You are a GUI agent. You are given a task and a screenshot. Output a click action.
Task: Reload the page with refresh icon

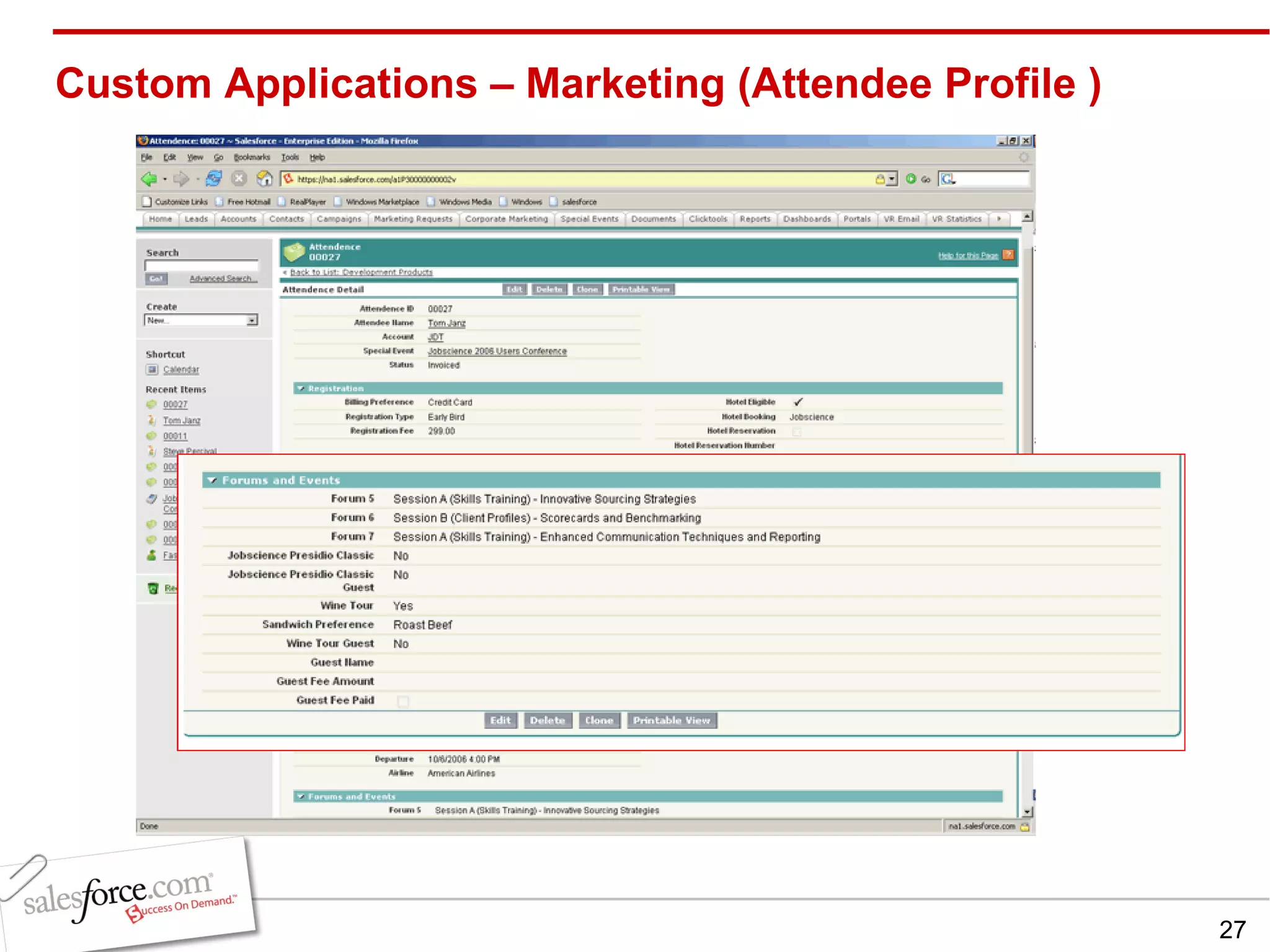tap(214, 178)
